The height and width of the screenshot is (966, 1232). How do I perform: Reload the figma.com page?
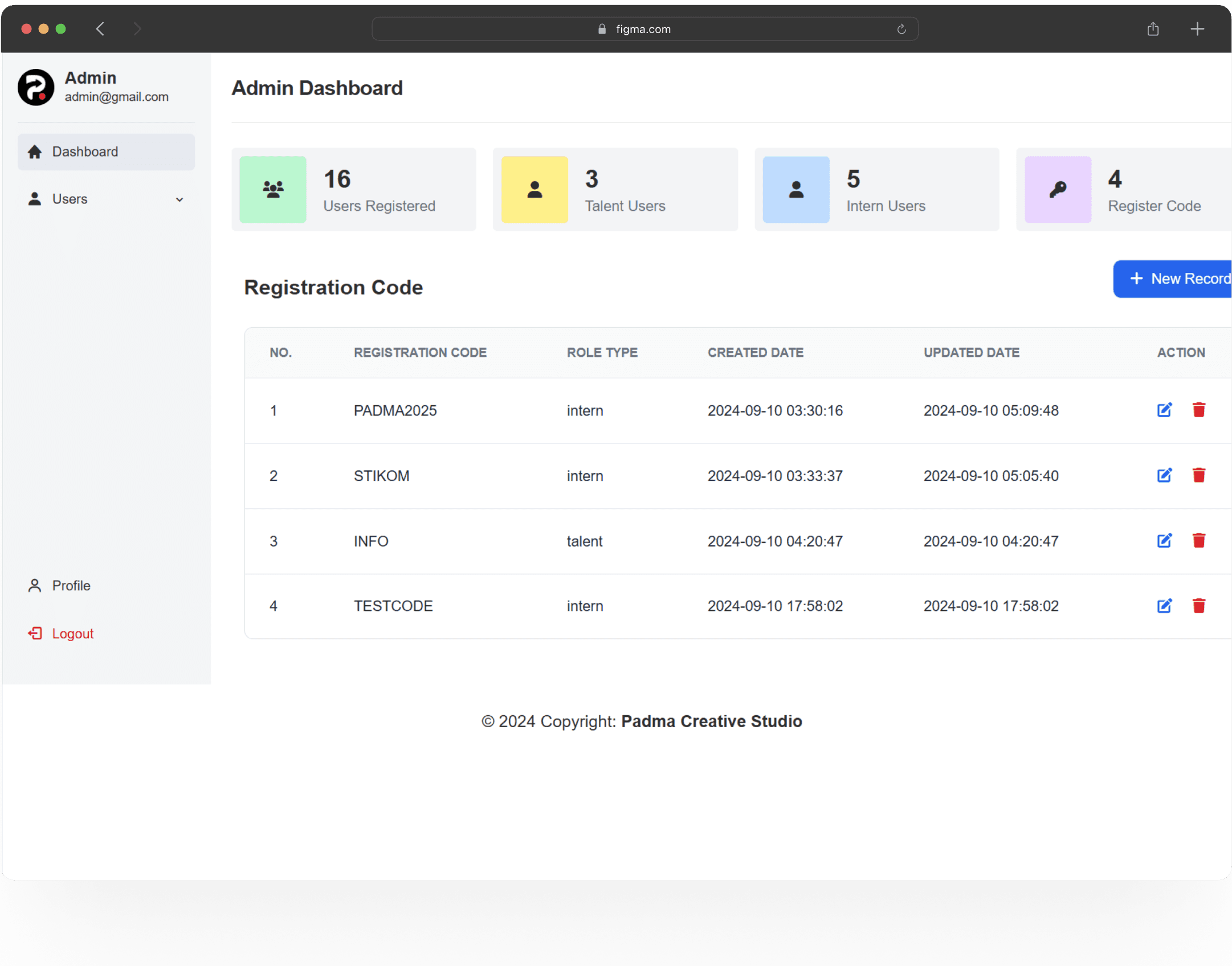pyautogui.click(x=901, y=29)
